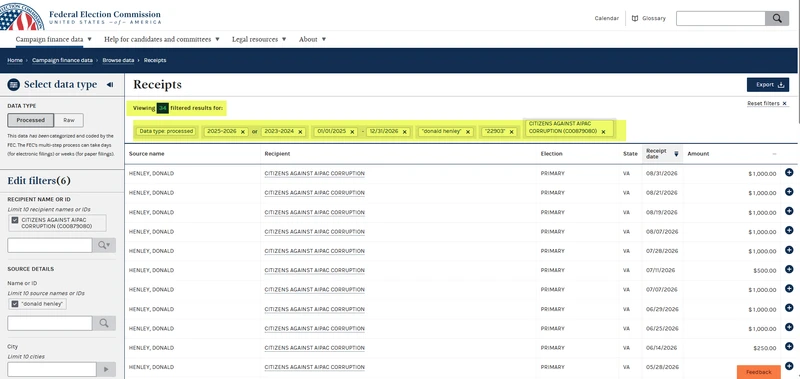This screenshot has height=379, width=800.
Task: Click Reset filters
Action: [767, 104]
